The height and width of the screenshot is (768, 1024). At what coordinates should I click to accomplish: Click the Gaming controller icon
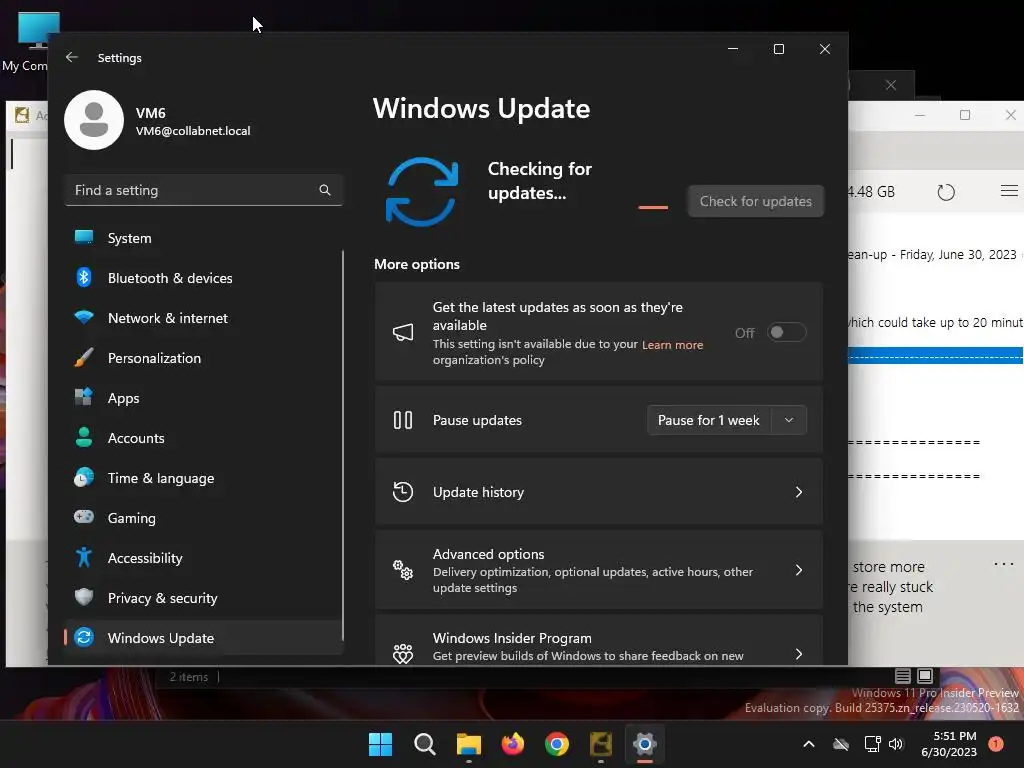pyautogui.click(x=84, y=517)
